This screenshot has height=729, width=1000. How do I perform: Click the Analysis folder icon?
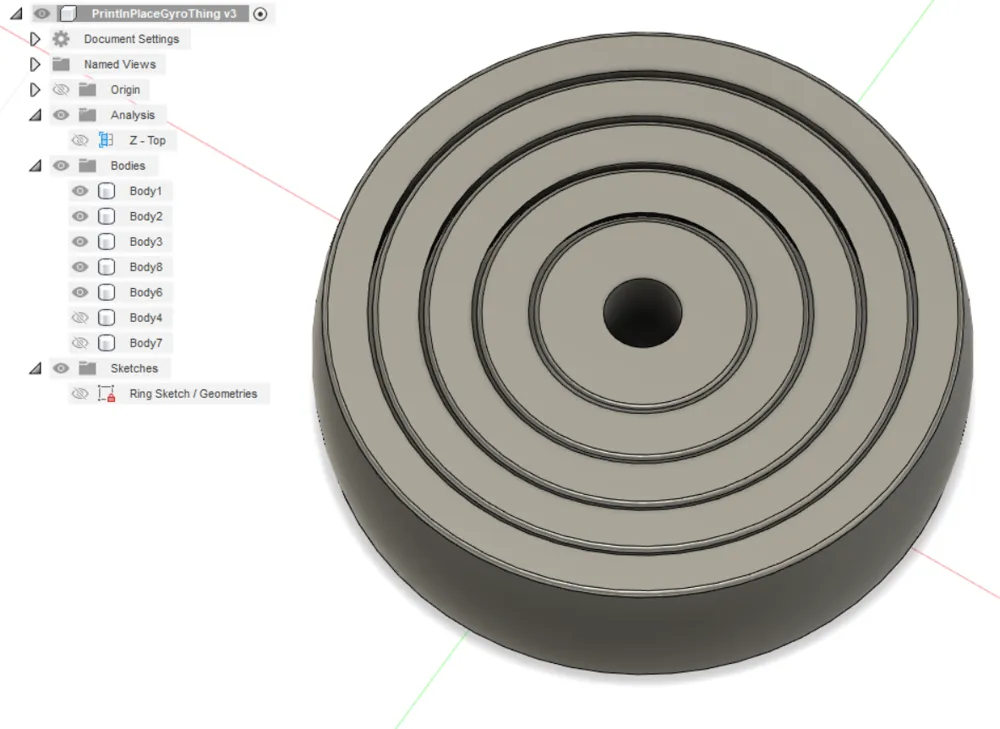point(86,115)
